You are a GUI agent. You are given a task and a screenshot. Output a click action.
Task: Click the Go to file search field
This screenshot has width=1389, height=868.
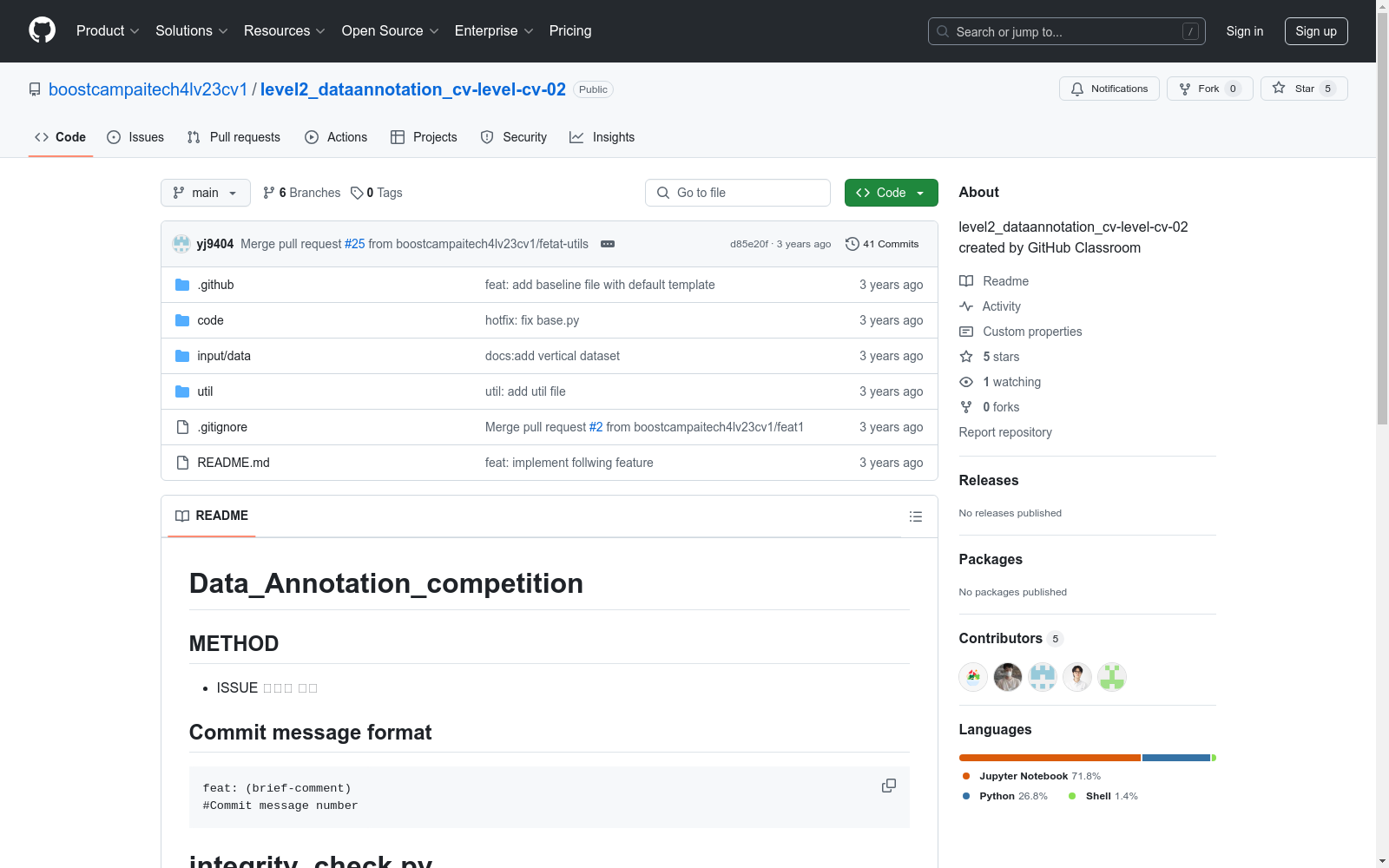738,193
